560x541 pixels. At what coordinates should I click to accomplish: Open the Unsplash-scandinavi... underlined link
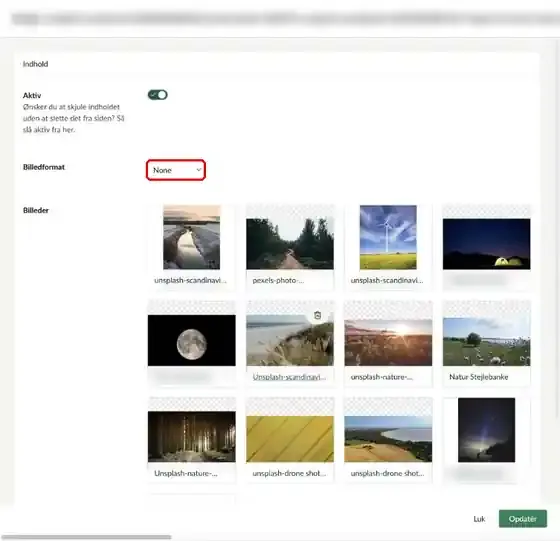[x=289, y=377]
